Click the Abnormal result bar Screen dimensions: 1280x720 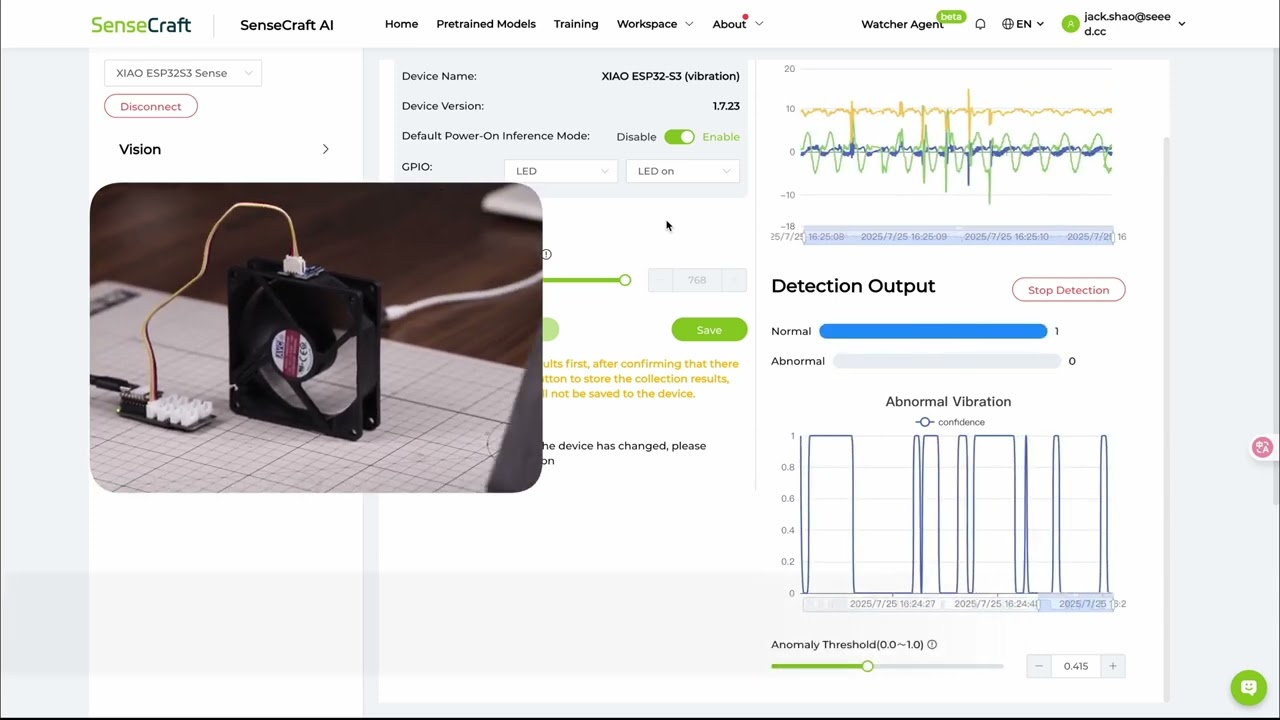coord(946,361)
